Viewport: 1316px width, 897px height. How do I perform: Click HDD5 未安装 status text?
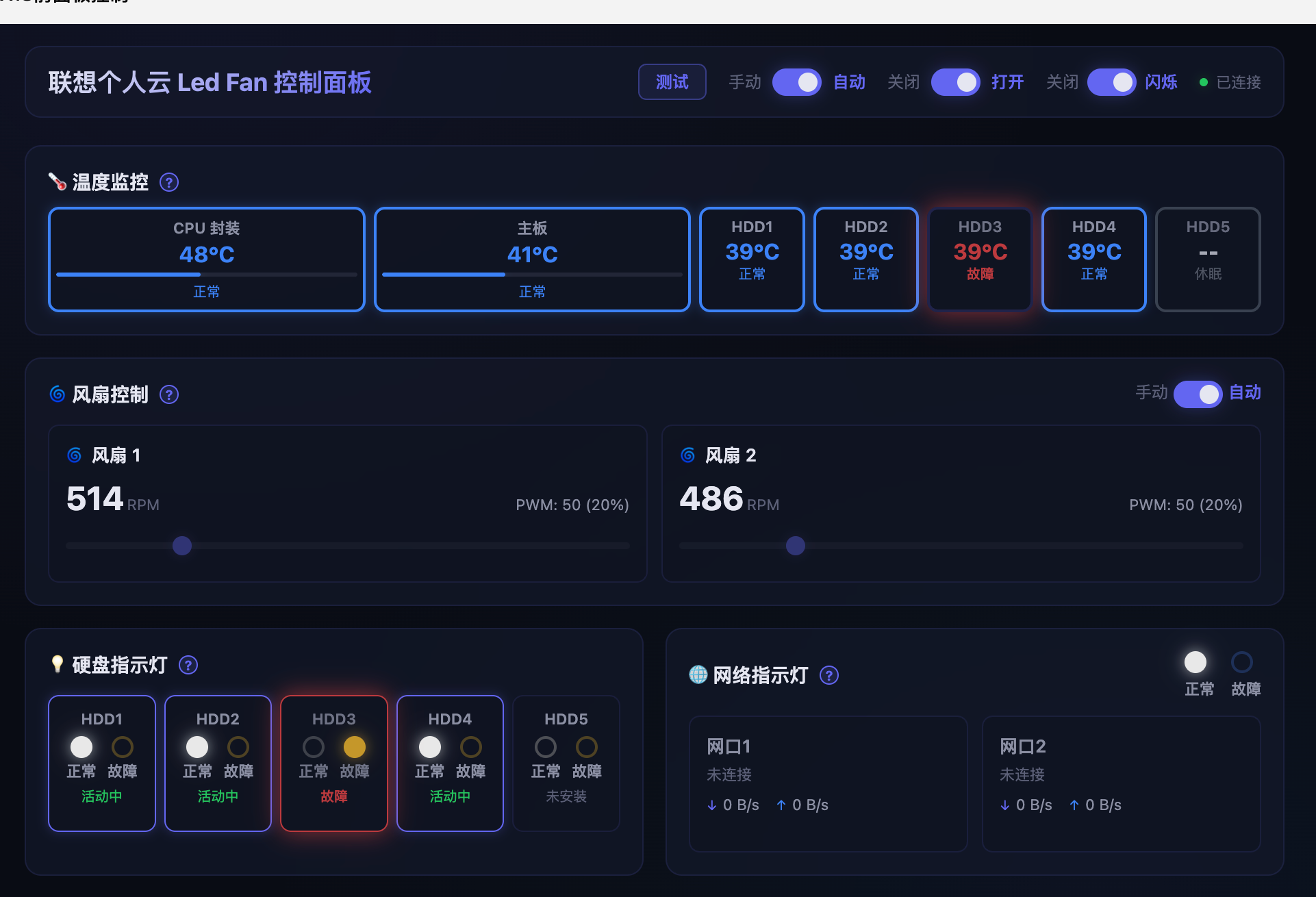coord(566,796)
